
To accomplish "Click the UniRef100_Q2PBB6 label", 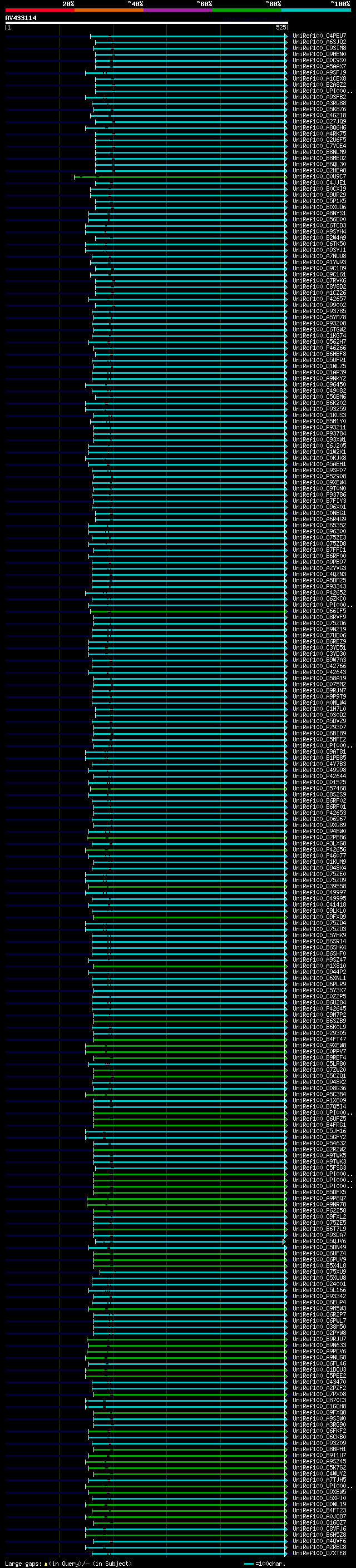I will tap(319, 838).
